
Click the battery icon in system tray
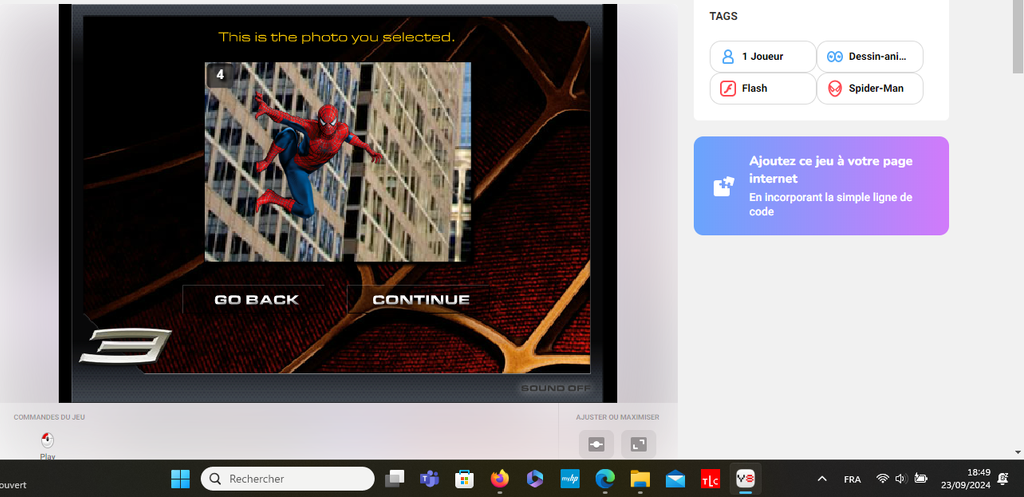click(x=921, y=479)
